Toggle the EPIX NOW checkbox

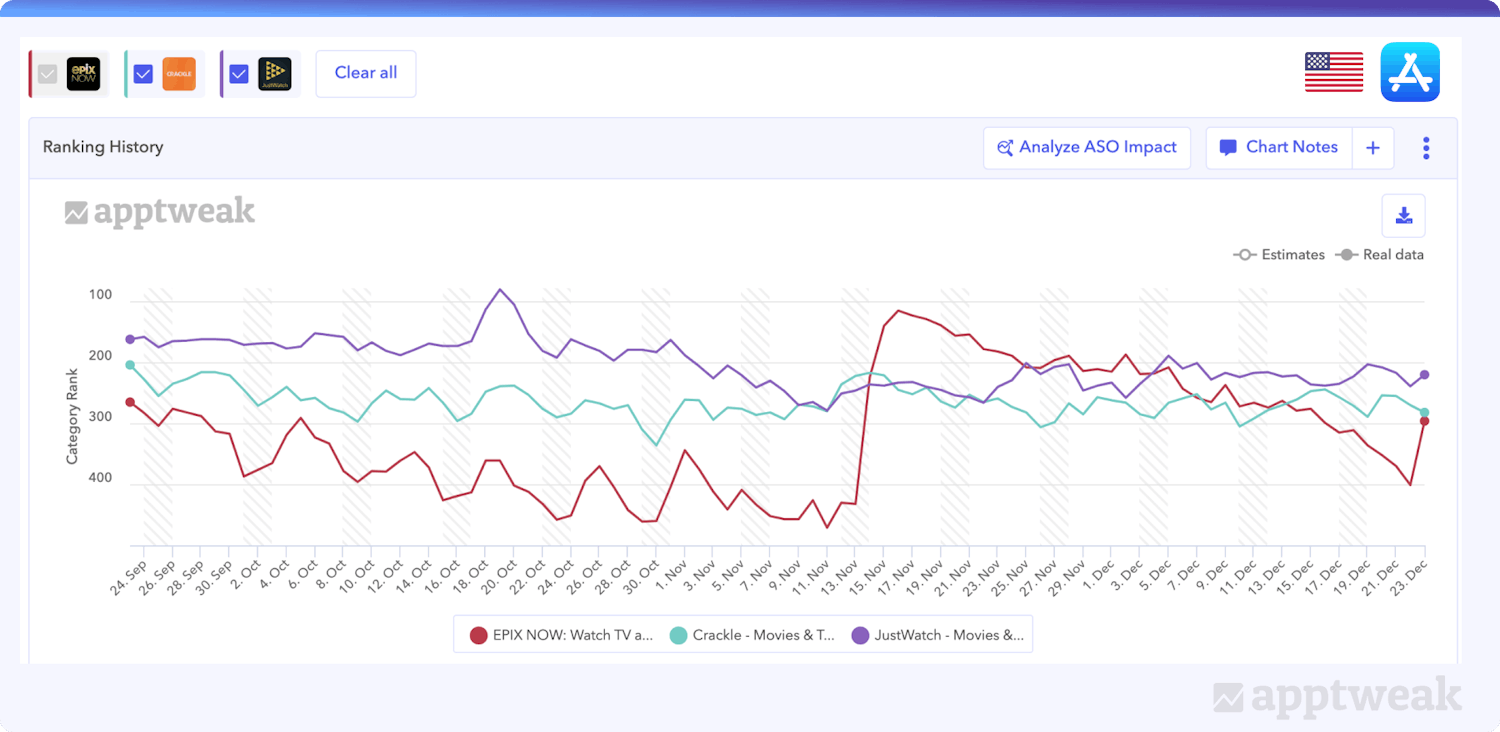[x=47, y=74]
